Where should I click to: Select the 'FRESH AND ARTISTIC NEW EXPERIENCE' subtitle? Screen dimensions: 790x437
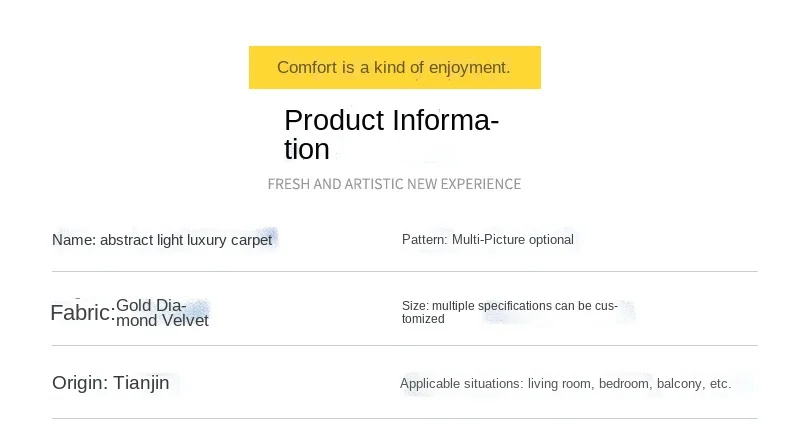point(394,184)
